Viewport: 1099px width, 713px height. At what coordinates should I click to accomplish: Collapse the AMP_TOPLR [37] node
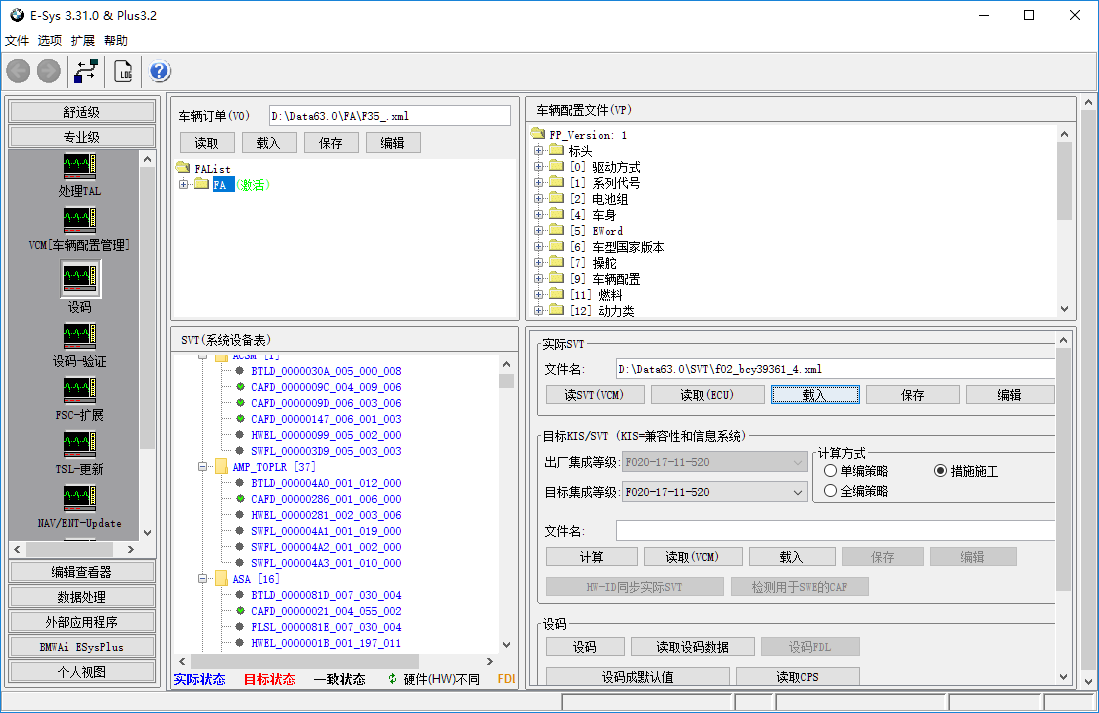point(203,466)
